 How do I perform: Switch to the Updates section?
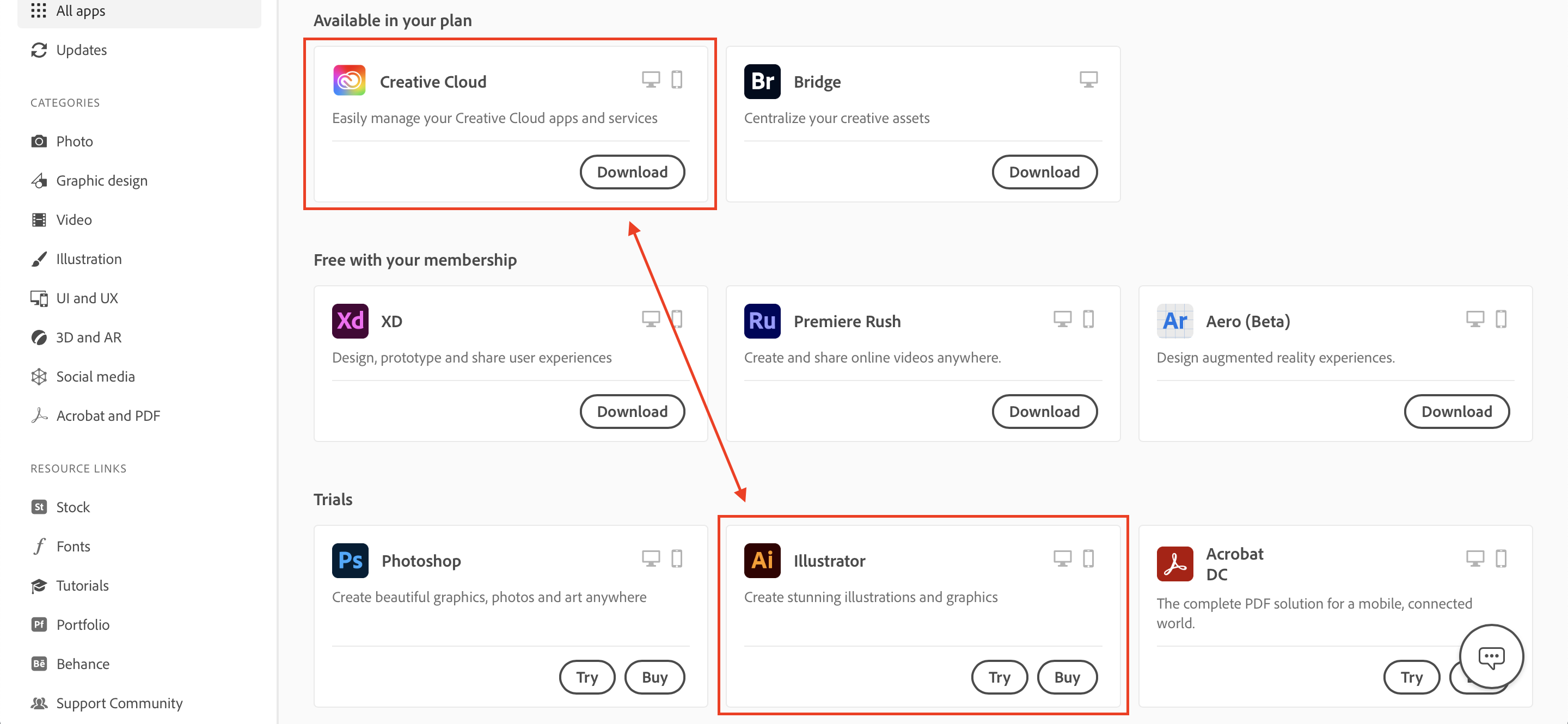coord(81,50)
